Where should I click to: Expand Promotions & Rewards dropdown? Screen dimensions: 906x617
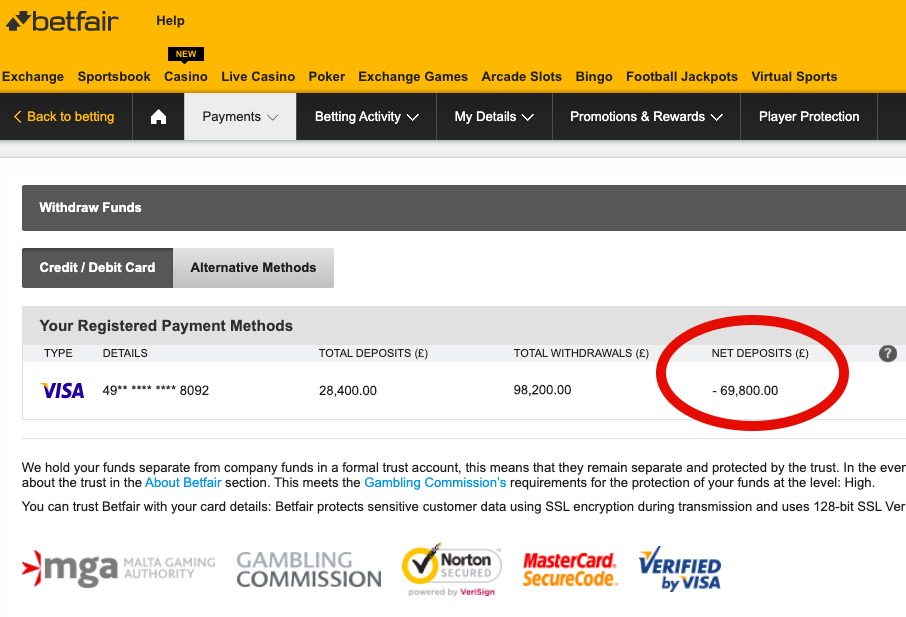pyautogui.click(x=646, y=117)
